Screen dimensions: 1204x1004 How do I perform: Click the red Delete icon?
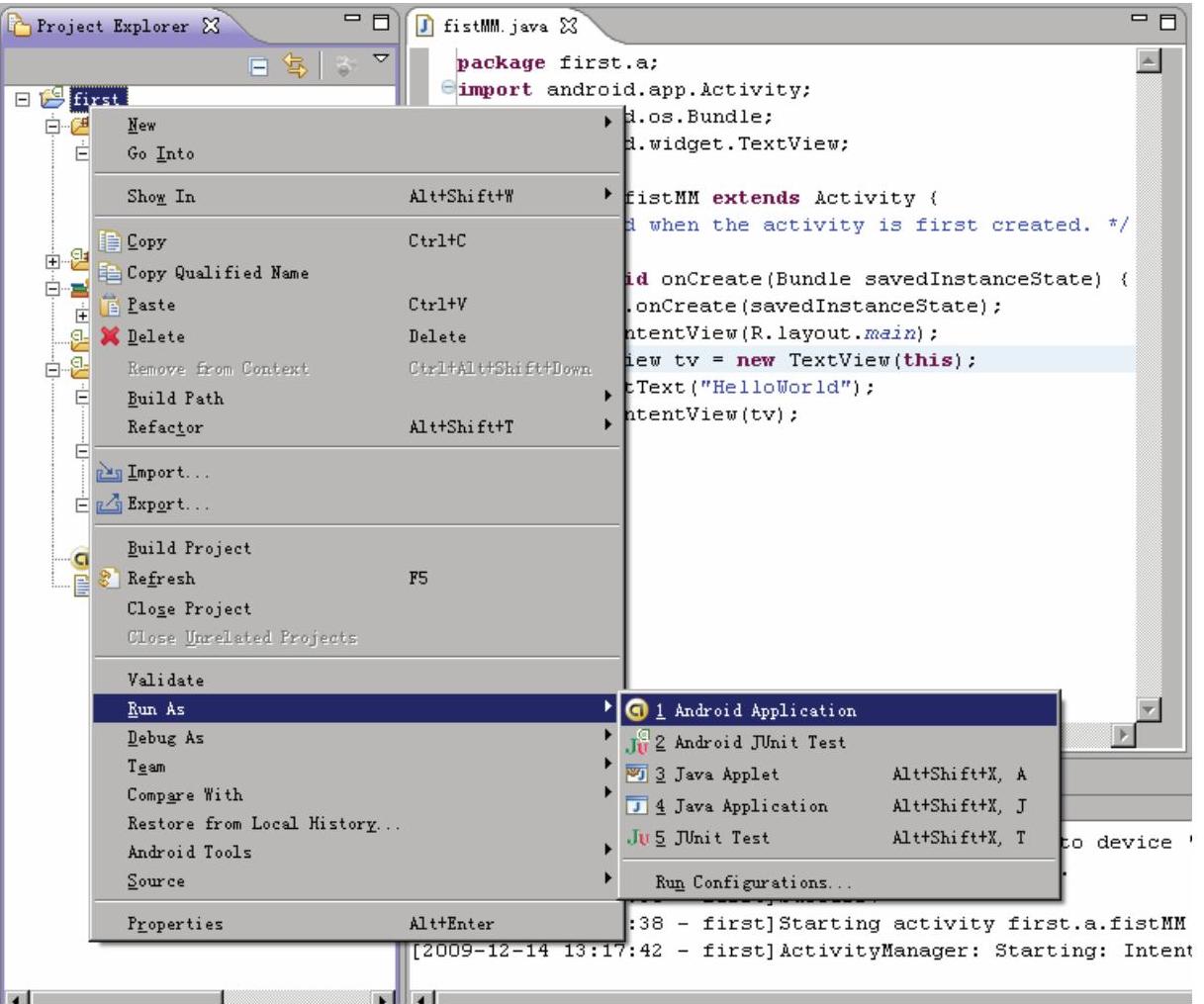110,336
